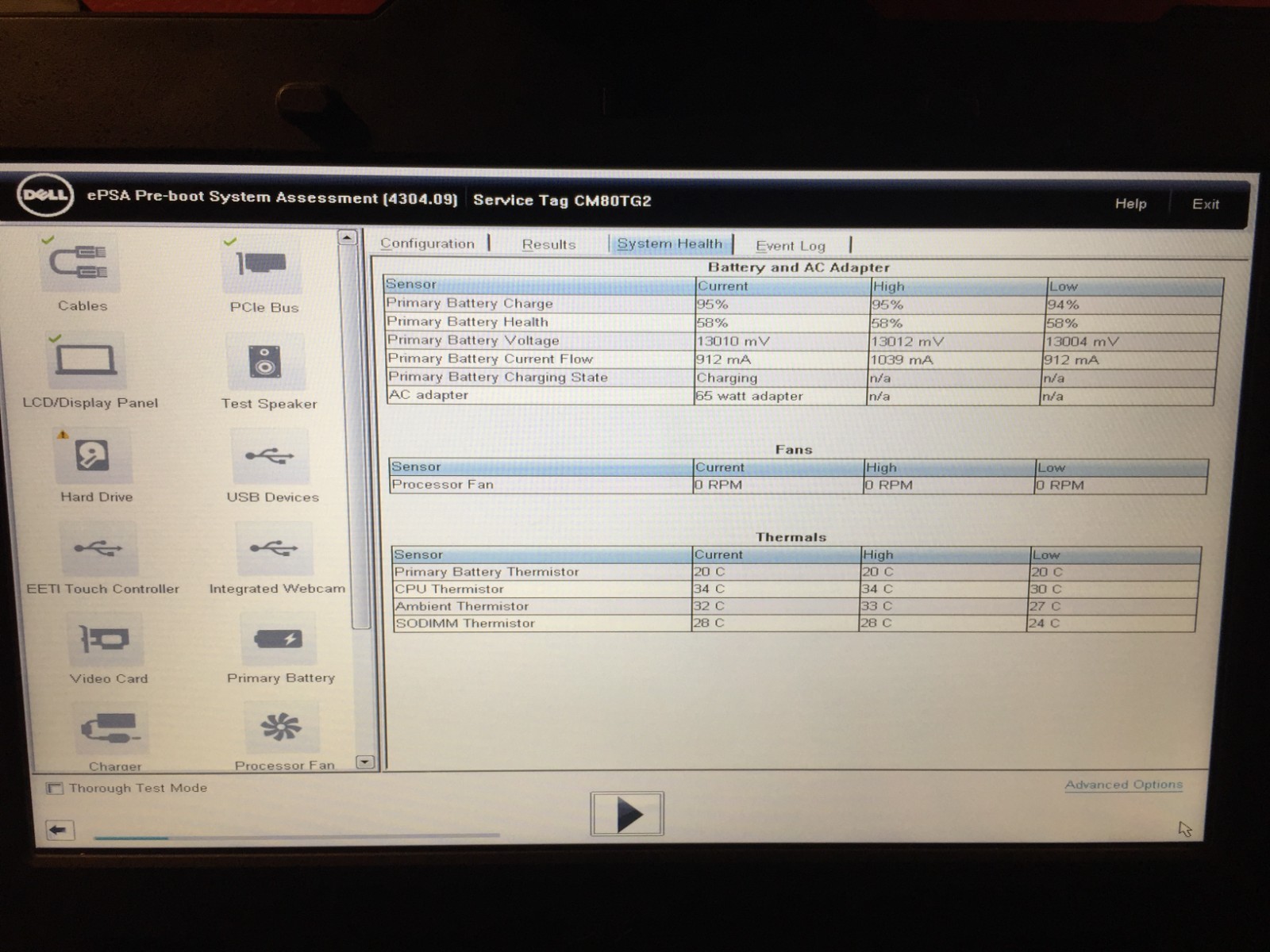Select the Primary Battery Charge row label
The height and width of the screenshot is (952, 1270).
[469, 303]
